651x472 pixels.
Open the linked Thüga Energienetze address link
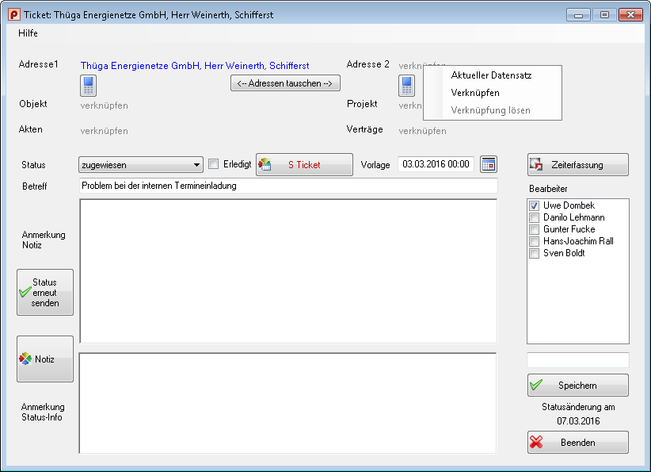coord(195,66)
